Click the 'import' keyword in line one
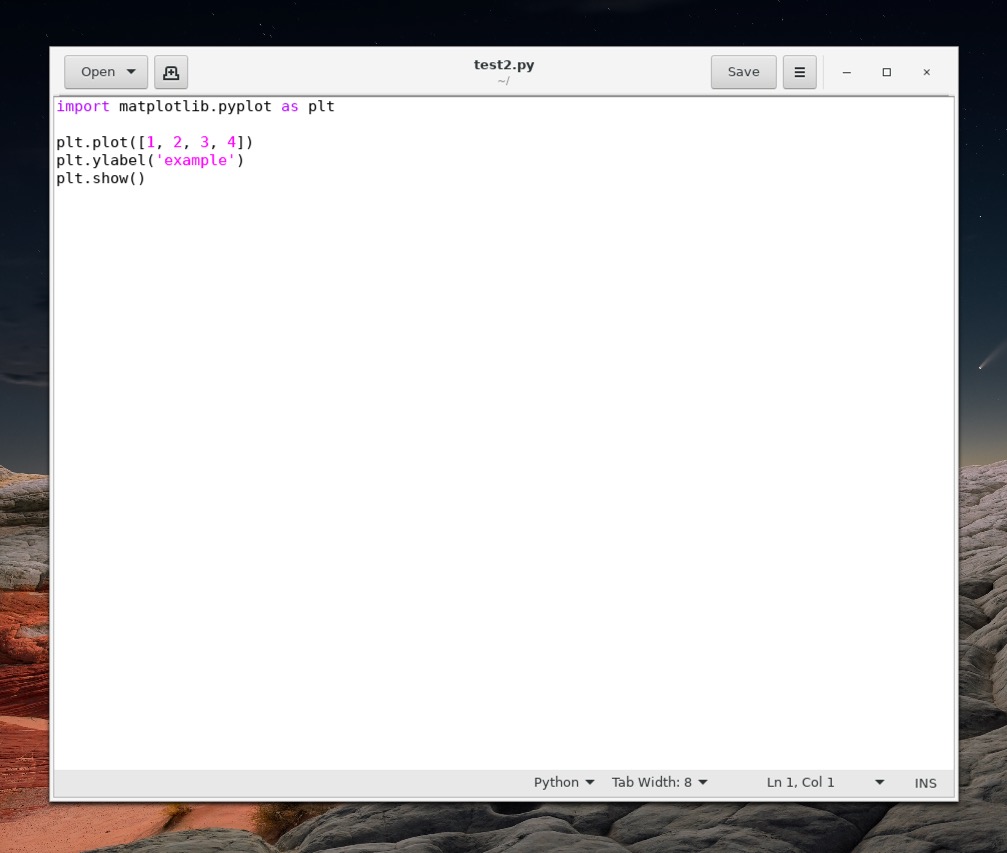This screenshot has height=853, width=1007. pyautogui.click(x=83, y=106)
